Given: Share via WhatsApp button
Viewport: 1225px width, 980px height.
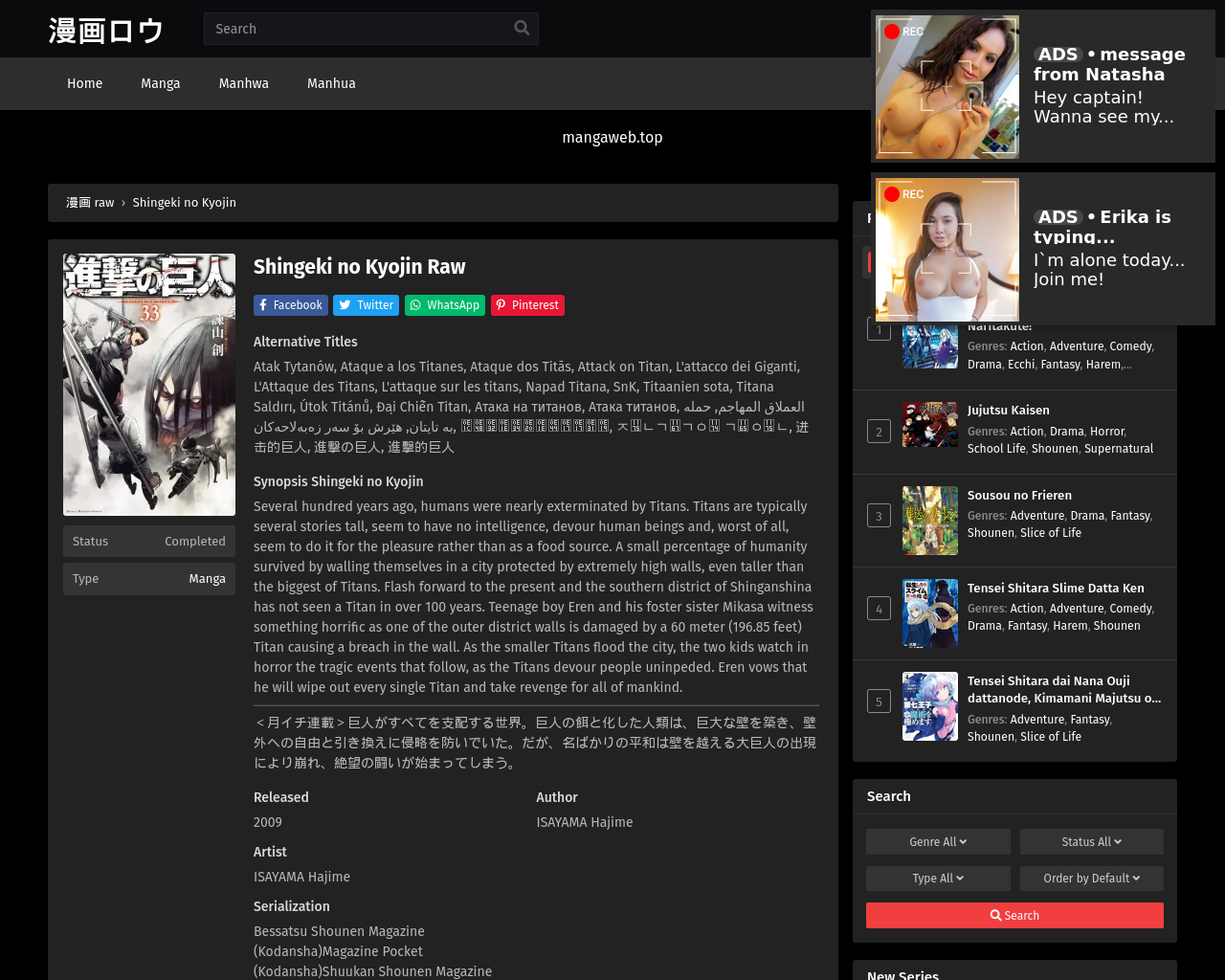Looking at the screenshot, I should (444, 305).
